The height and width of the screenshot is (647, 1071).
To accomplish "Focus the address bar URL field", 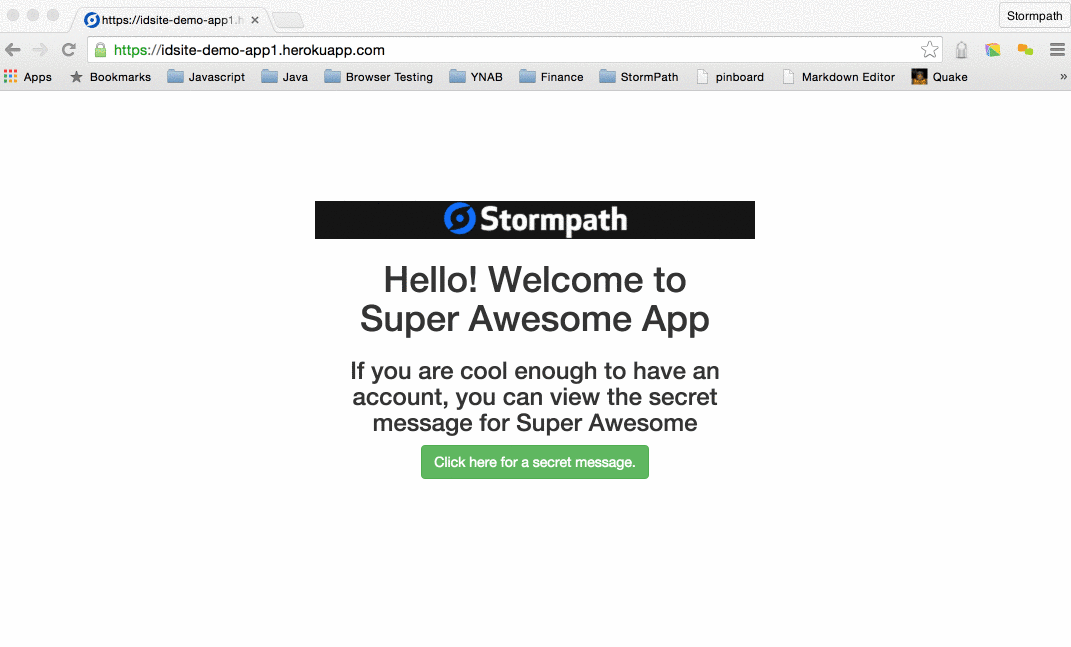I will click(x=516, y=50).
